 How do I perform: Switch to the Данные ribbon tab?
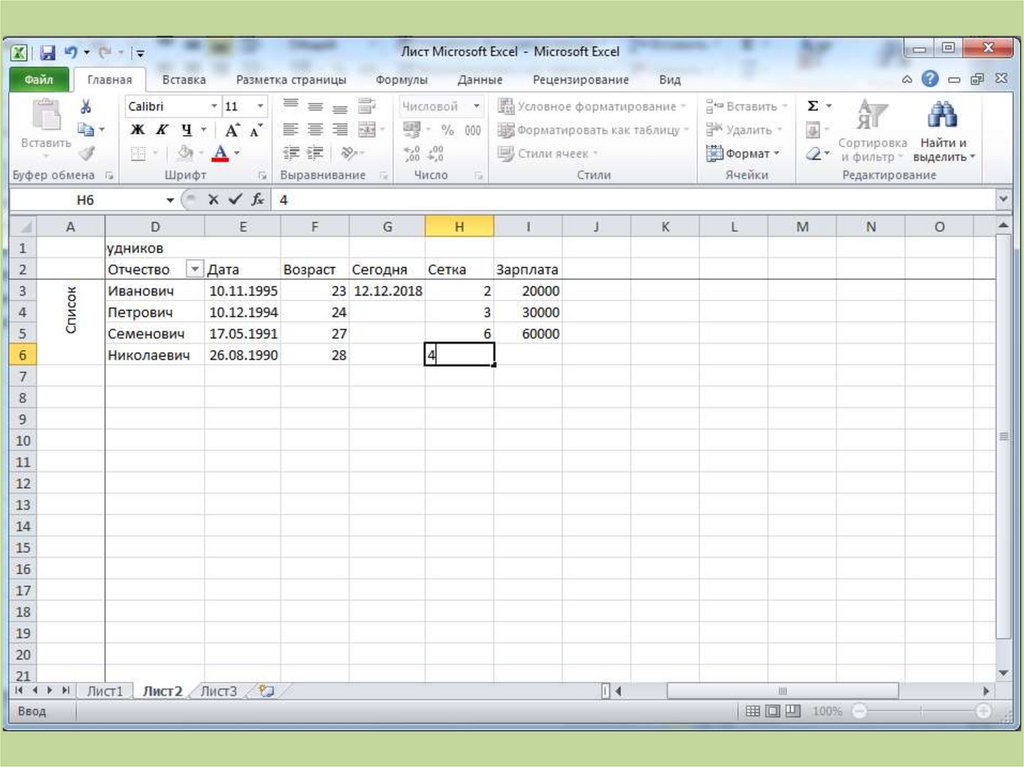click(x=480, y=80)
